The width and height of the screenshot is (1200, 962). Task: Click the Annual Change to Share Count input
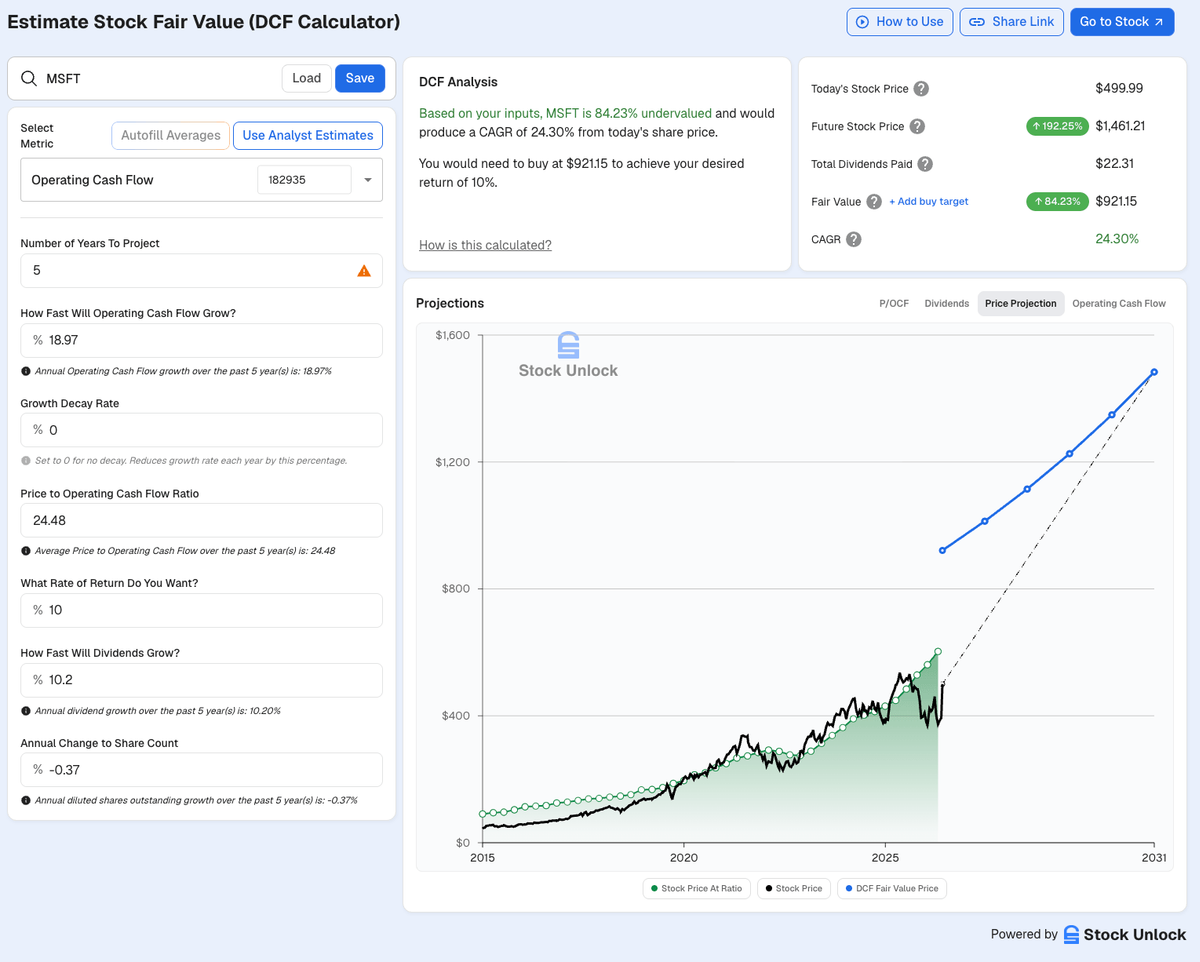tap(201, 770)
